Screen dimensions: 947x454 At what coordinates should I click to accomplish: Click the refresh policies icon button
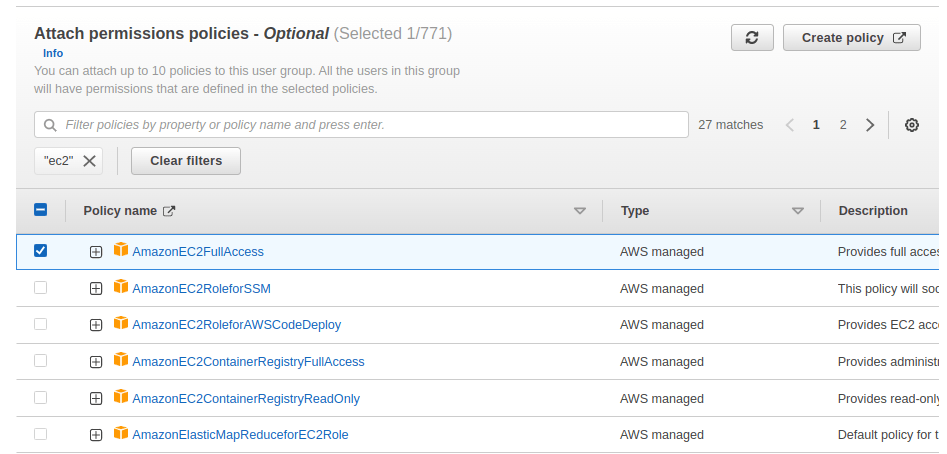coord(752,37)
